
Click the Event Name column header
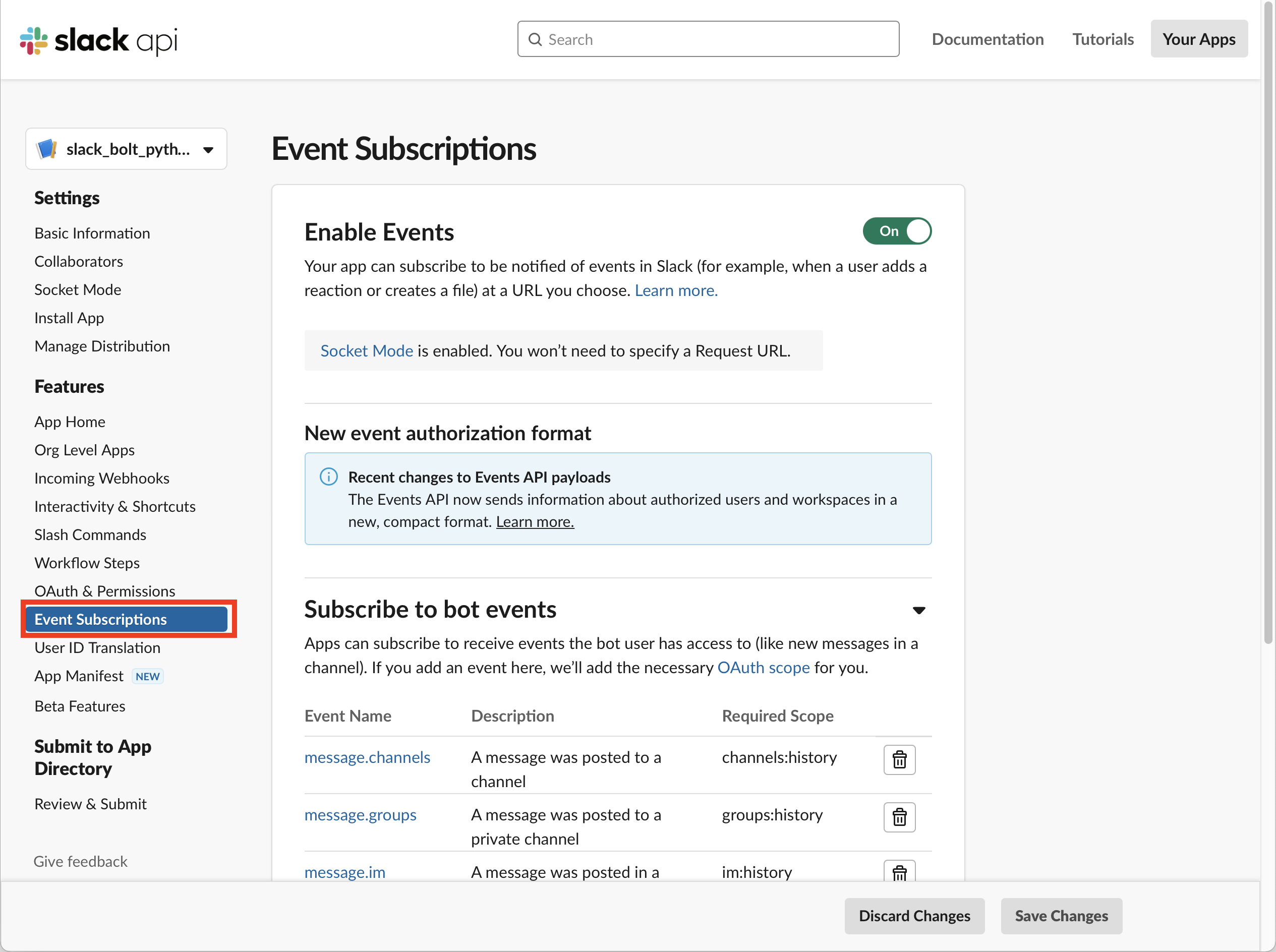347,716
